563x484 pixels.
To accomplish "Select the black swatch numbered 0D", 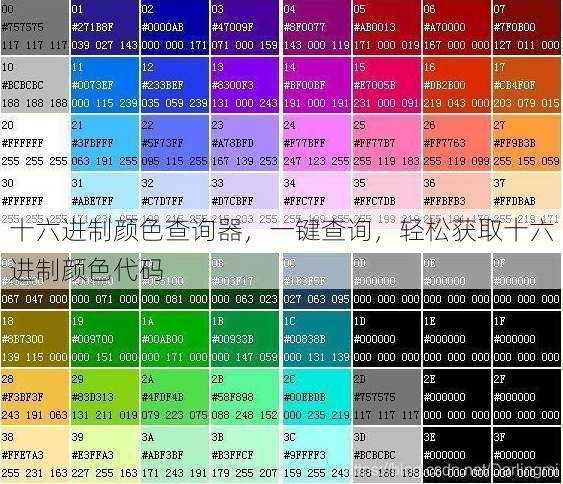I will pyautogui.click(x=386, y=281).
